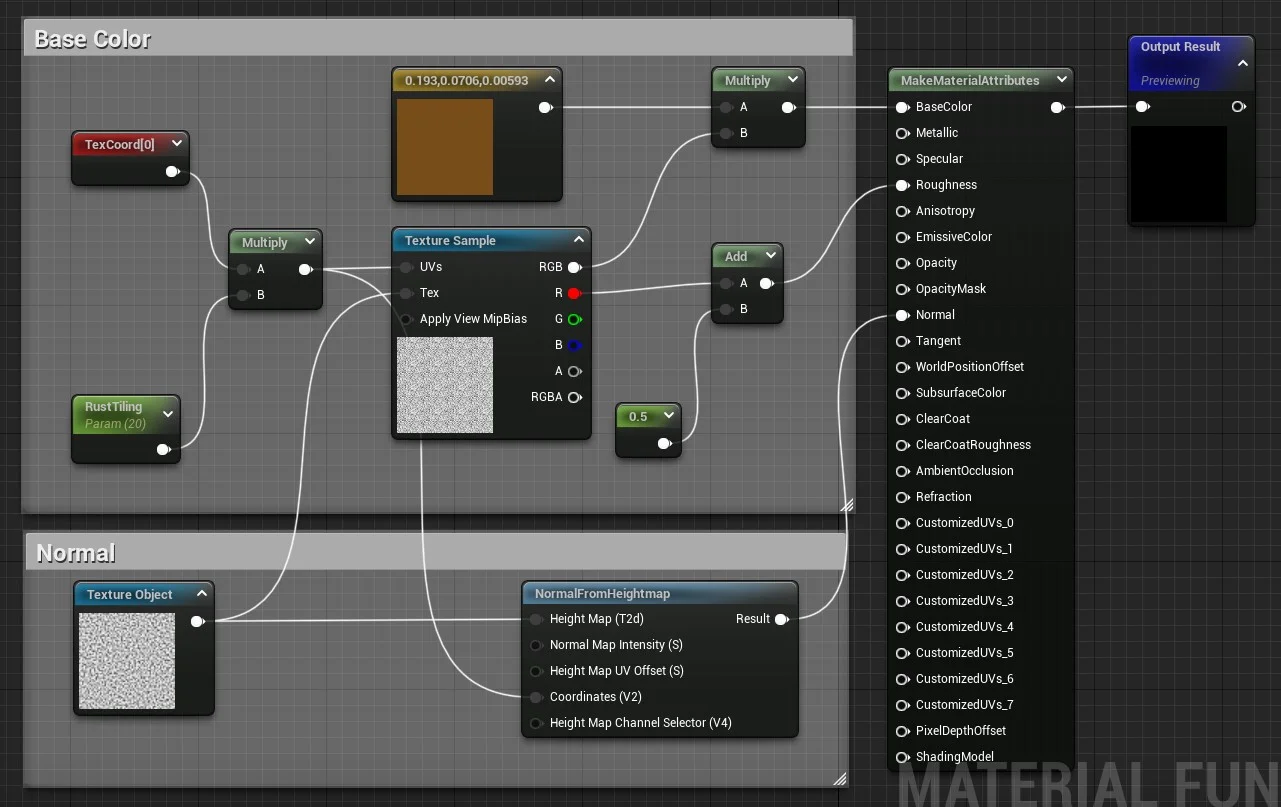
Task: Click the Output Result input pin
Action: [1143, 107]
